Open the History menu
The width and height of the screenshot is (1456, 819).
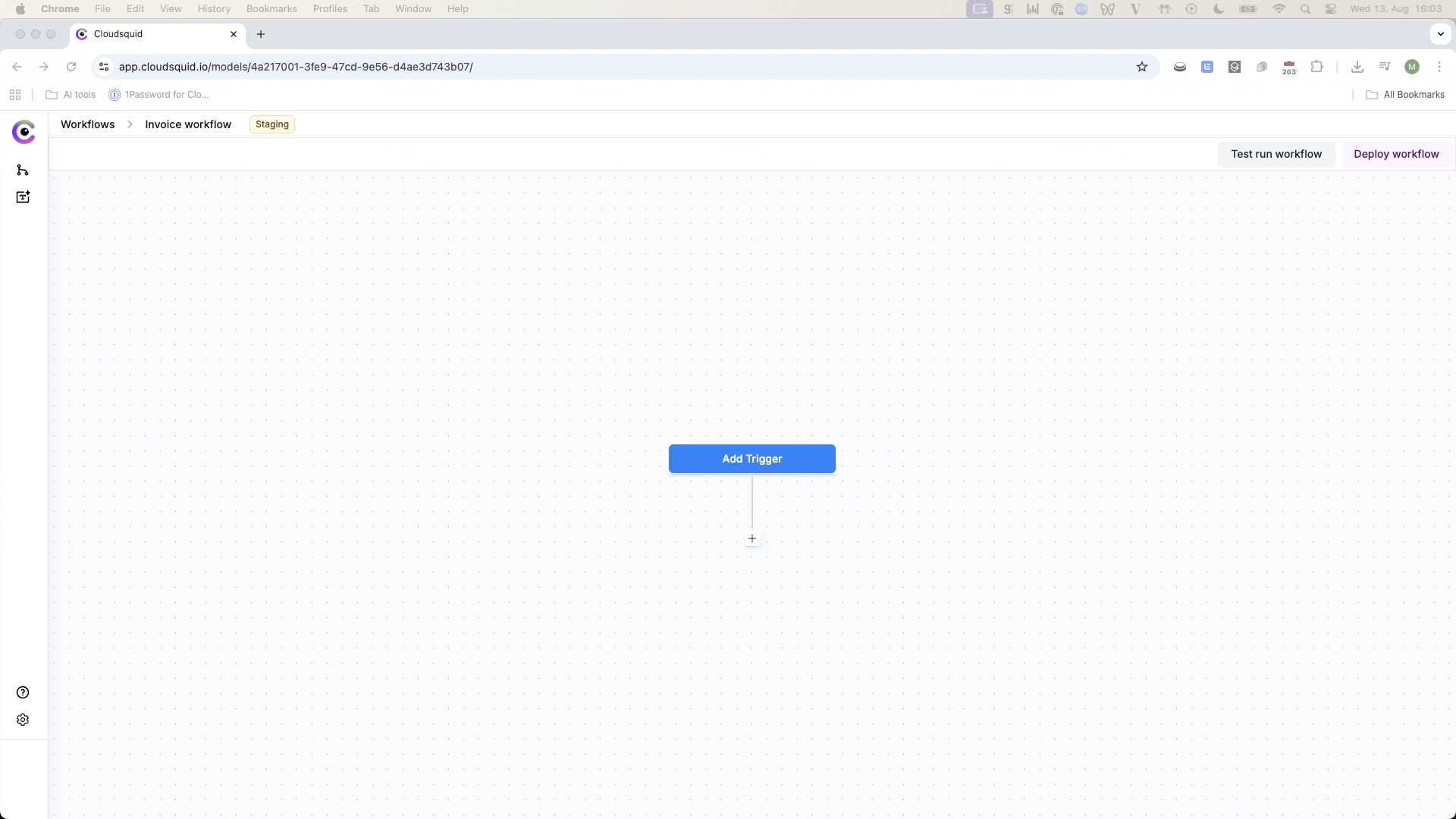(x=214, y=9)
